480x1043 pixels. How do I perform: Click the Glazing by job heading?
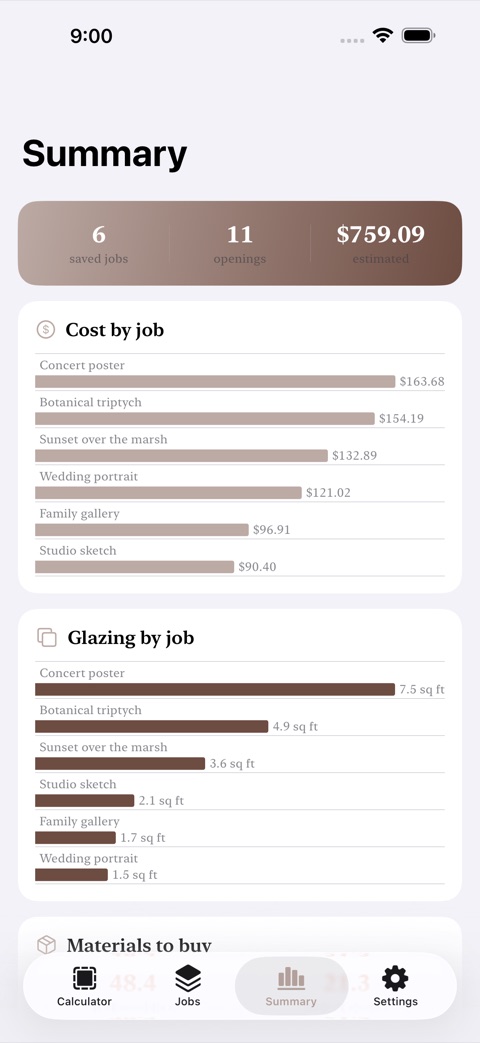[130, 638]
